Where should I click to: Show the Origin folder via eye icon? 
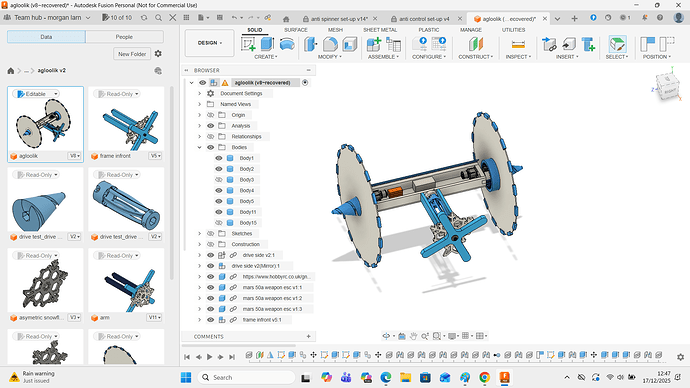(x=210, y=115)
